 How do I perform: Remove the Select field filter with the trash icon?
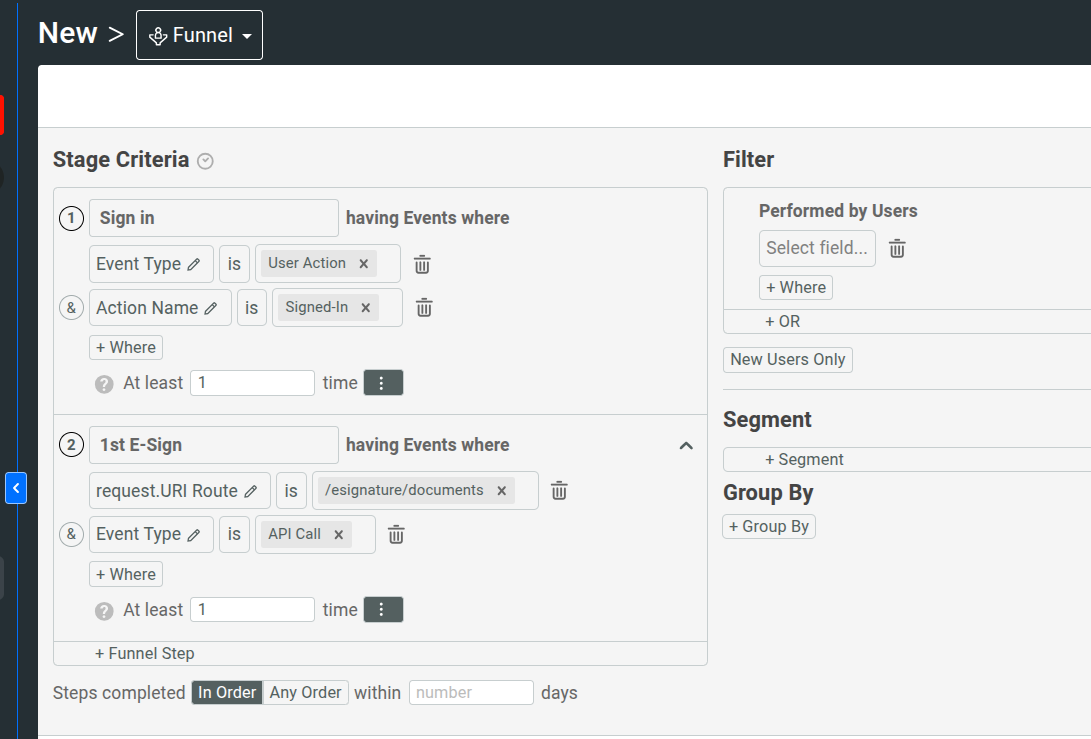pyautogui.click(x=897, y=248)
